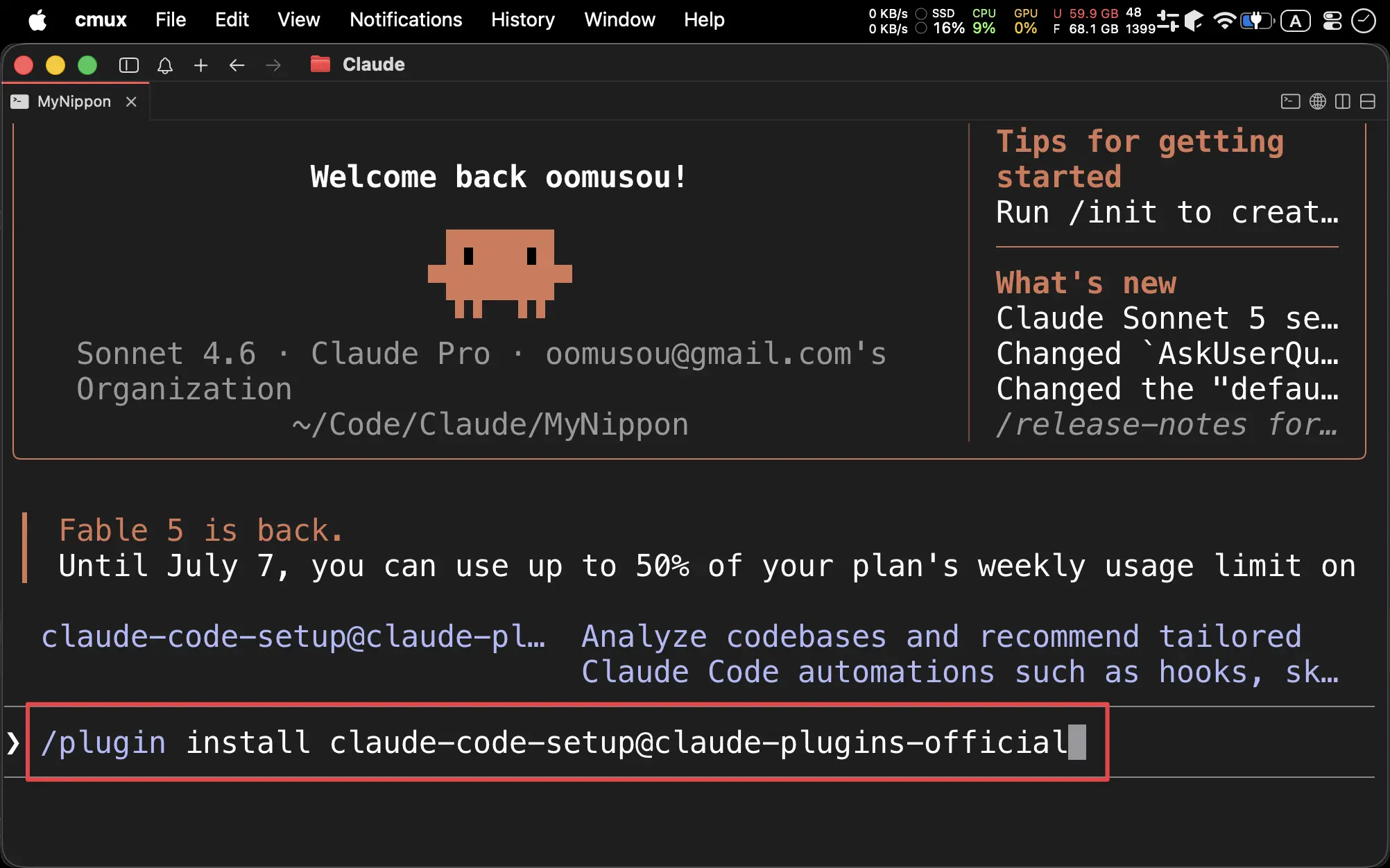Open the notifications bell icon
The height and width of the screenshot is (868, 1390).
pyautogui.click(x=165, y=65)
